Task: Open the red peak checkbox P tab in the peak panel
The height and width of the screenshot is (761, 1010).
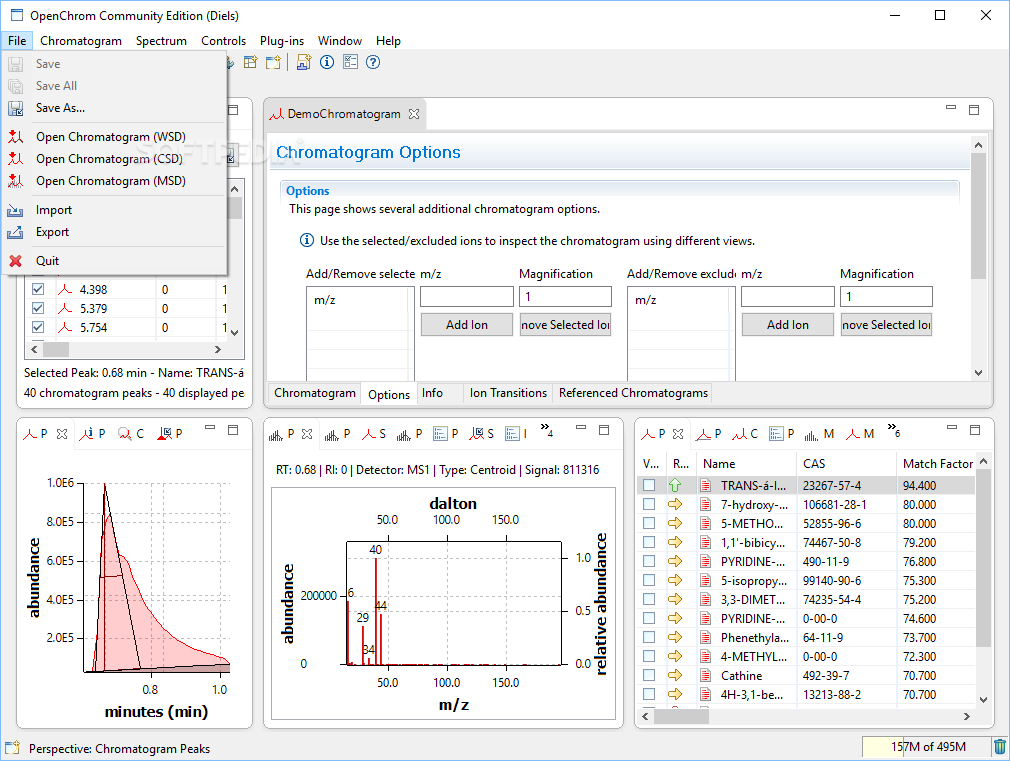Action: click(170, 434)
